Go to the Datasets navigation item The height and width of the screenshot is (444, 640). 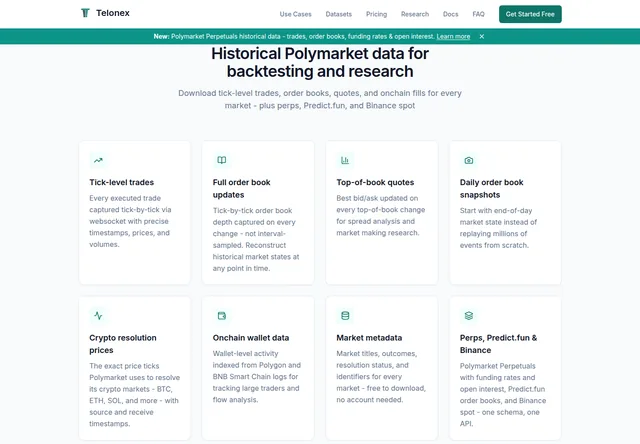[338, 14]
